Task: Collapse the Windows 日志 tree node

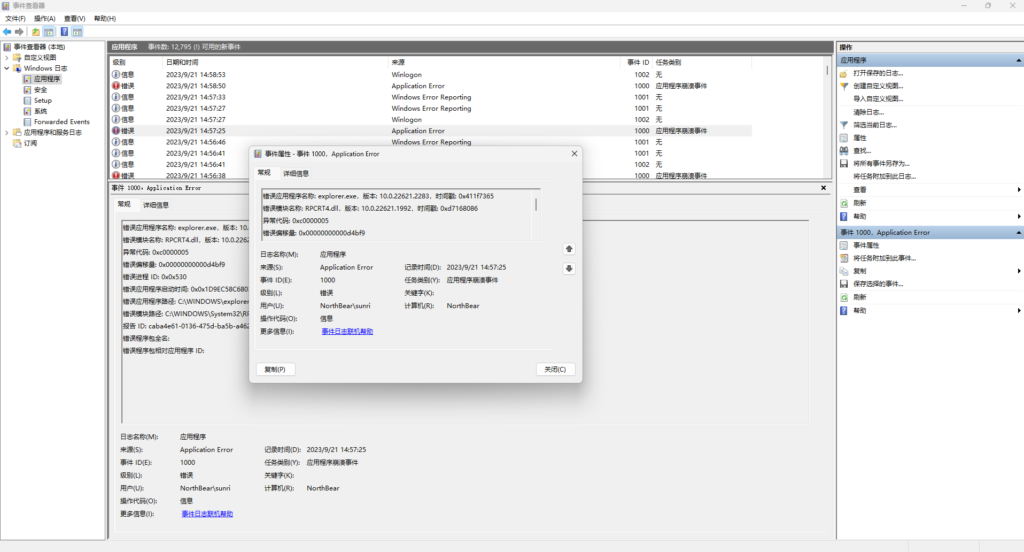Action: pyautogui.click(x=7, y=68)
